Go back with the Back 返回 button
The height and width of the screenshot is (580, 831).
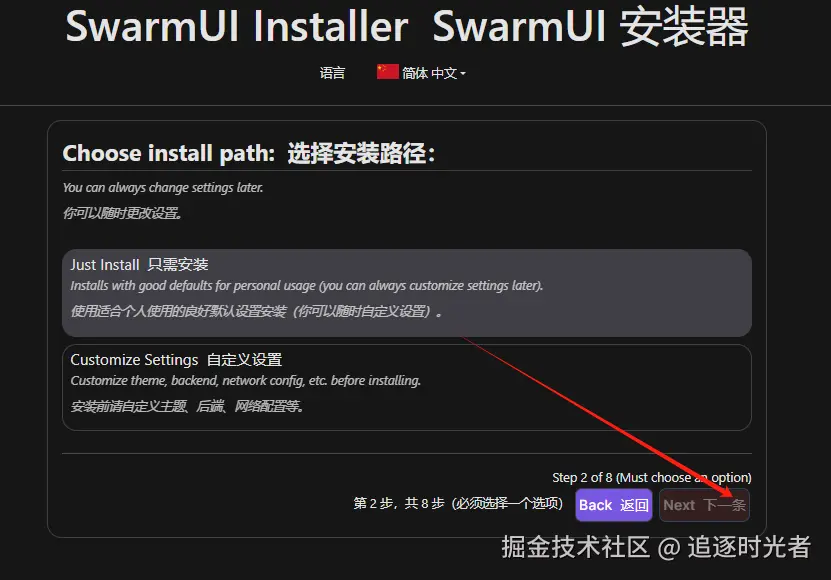click(x=614, y=505)
